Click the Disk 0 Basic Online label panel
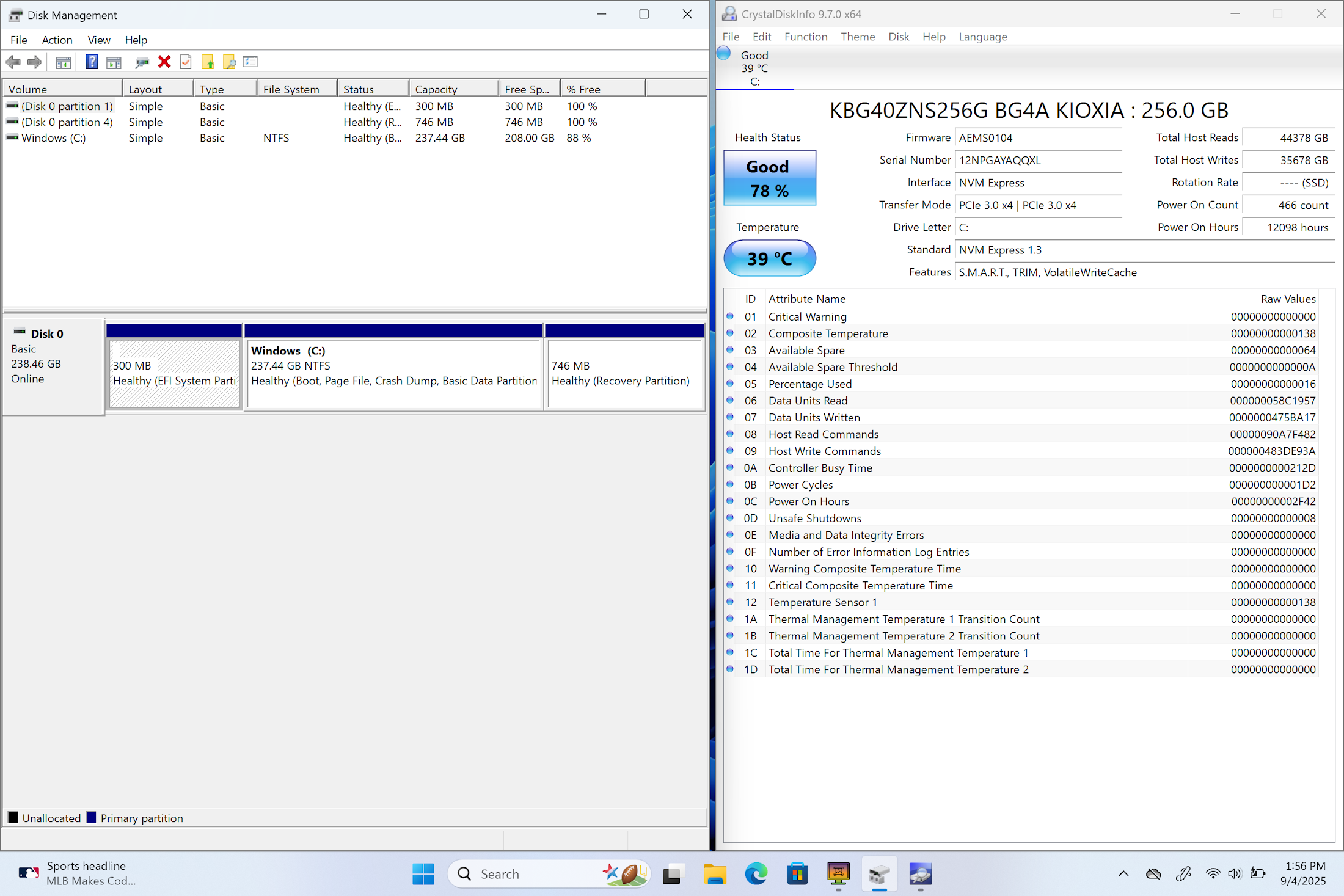Image resolution: width=1344 pixels, height=896 pixels. tap(54, 367)
